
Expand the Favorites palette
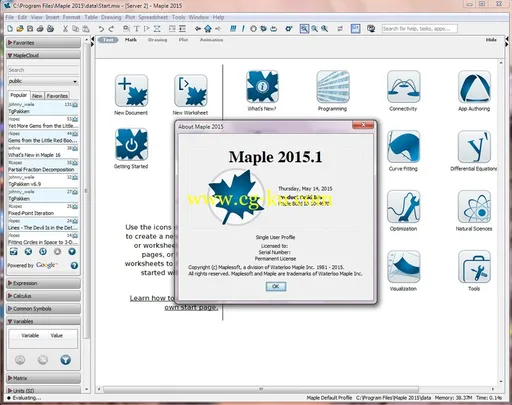43,43
